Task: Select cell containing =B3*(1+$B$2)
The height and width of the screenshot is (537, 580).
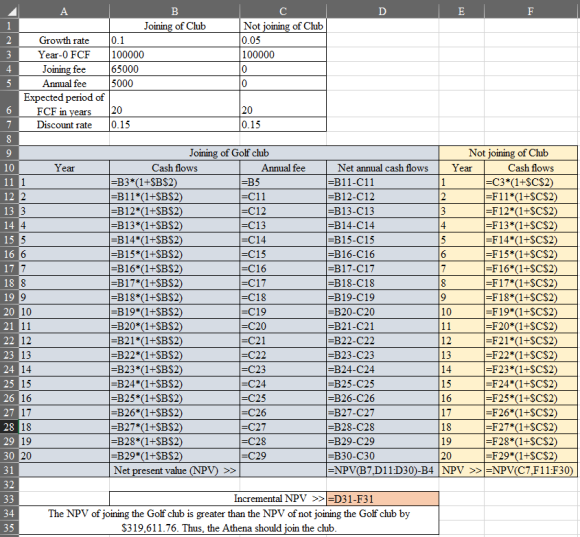Action: coord(175,182)
